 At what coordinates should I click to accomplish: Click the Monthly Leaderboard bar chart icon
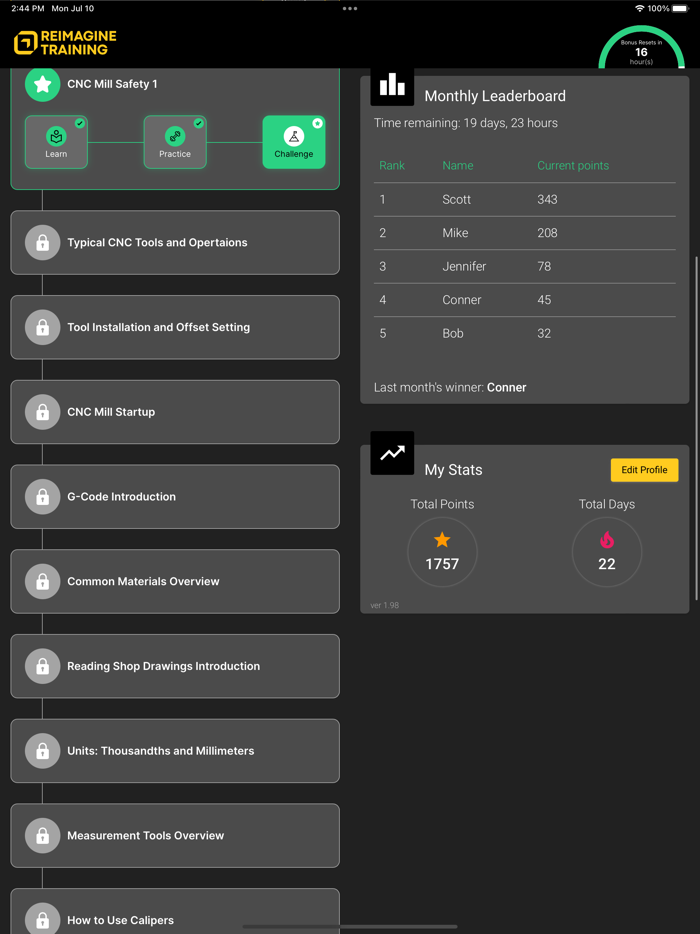point(392,85)
